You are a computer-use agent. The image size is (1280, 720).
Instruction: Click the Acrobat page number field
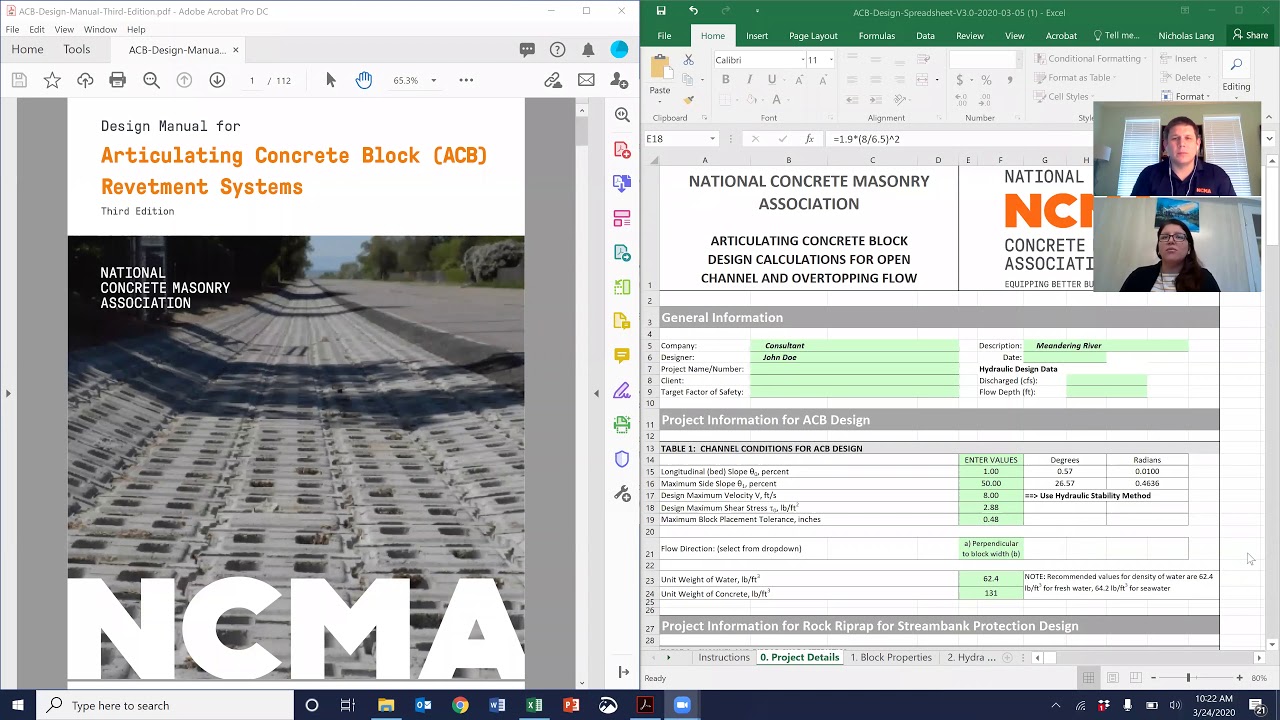click(252, 80)
